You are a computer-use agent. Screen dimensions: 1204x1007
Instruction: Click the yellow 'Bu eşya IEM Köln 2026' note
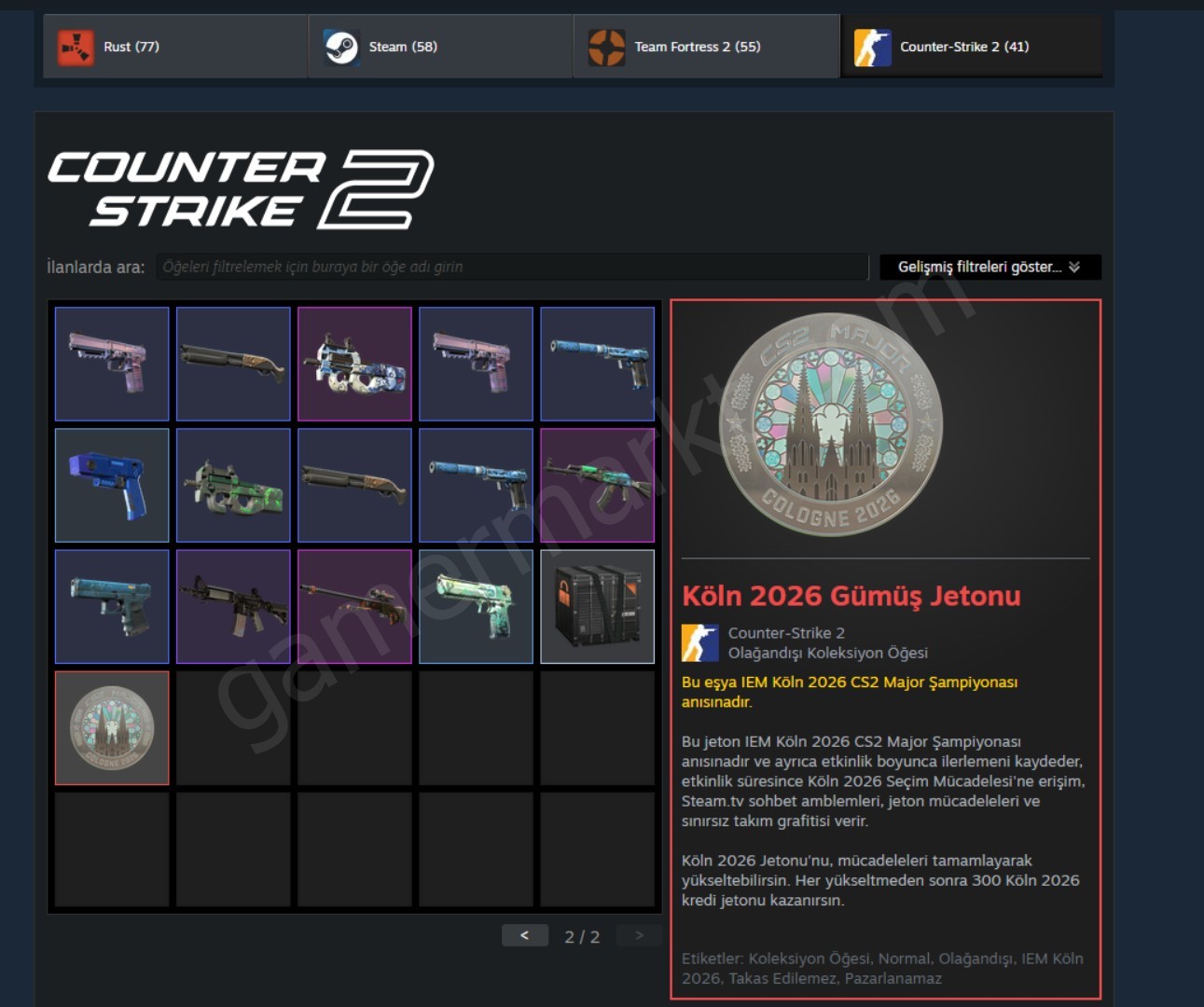coord(850,692)
